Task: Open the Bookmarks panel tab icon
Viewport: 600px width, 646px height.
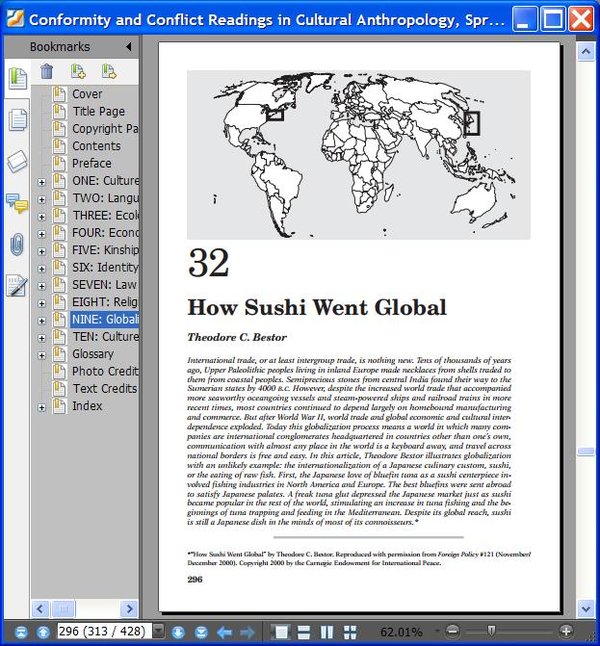Action: tap(18, 78)
